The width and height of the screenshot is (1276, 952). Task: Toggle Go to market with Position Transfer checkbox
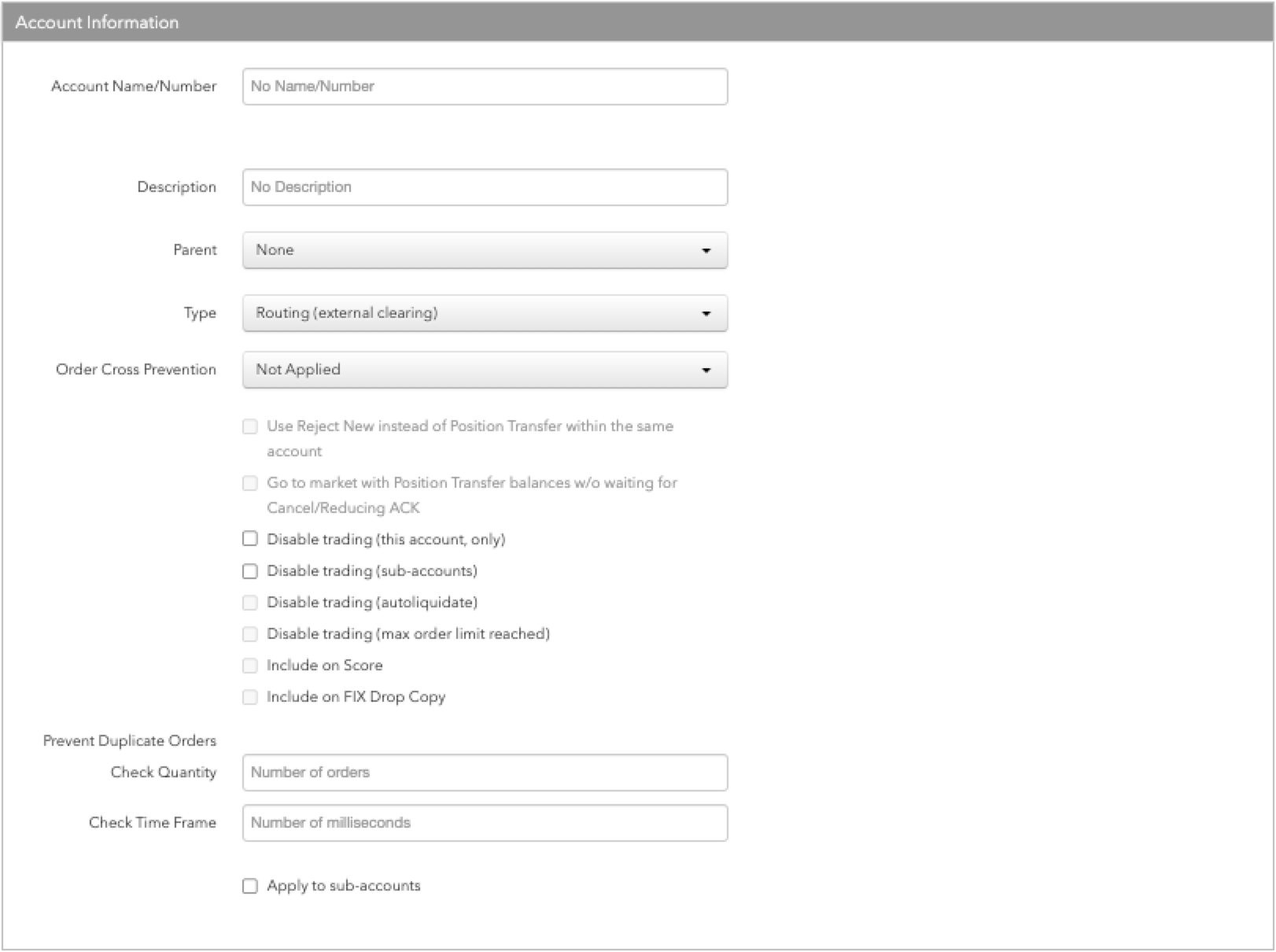(x=250, y=483)
